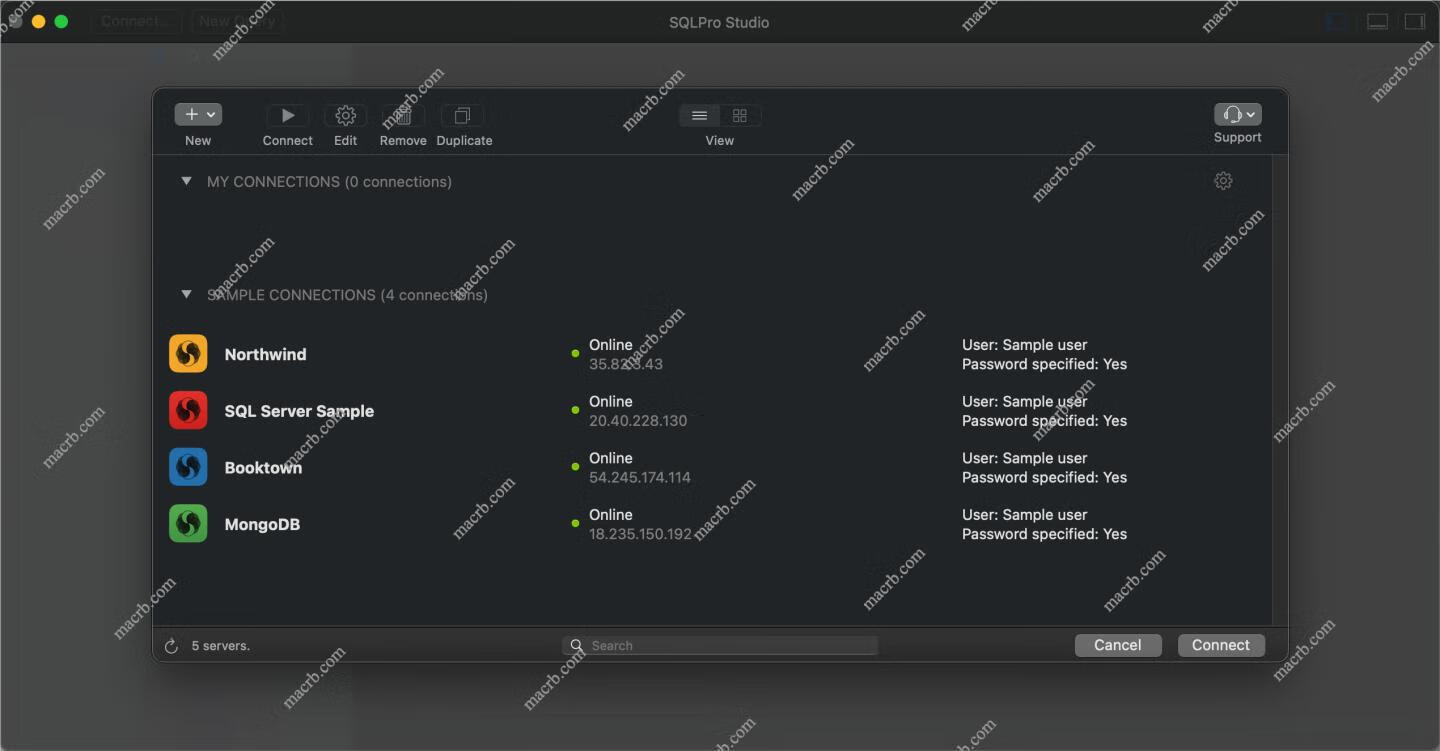The height and width of the screenshot is (751, 1440).
Task: Click the IP address 20.40.228.130
Action: point(638,421)
